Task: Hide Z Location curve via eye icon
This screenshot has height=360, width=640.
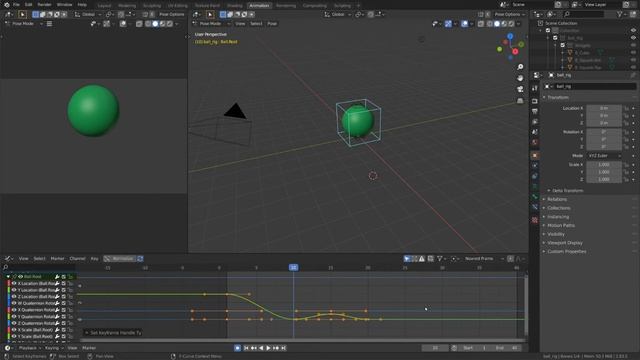Action: (x=14, y=297)
